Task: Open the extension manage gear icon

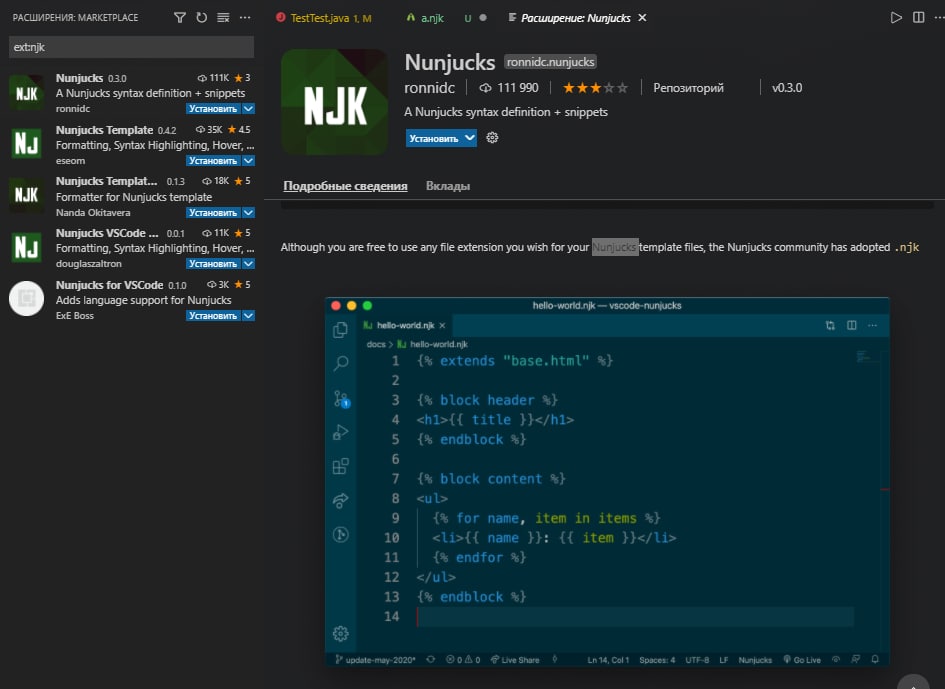Action: (x=492, y=138)
